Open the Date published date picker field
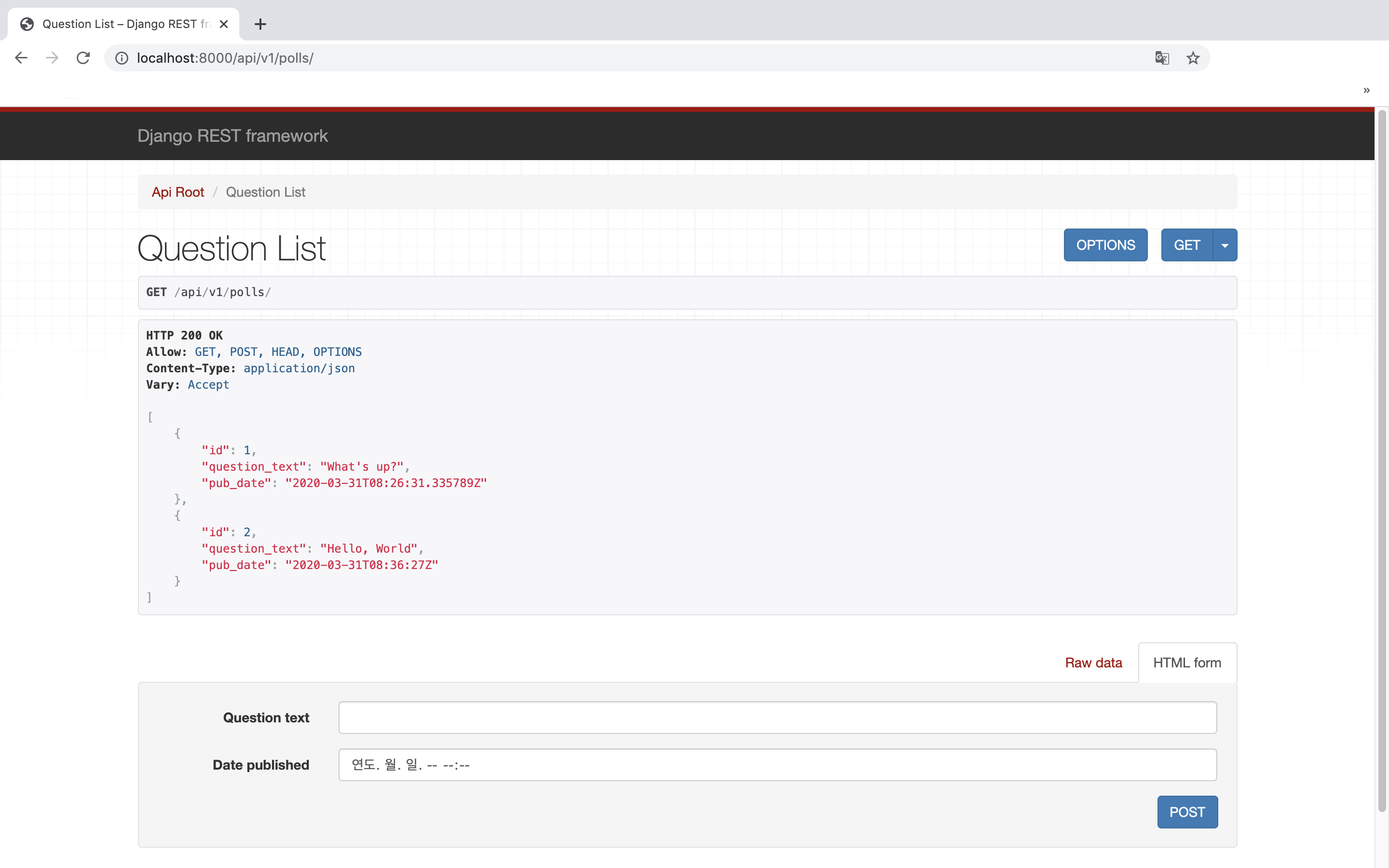This screenshot has height=868, width=1389. [x=777, y=765]
